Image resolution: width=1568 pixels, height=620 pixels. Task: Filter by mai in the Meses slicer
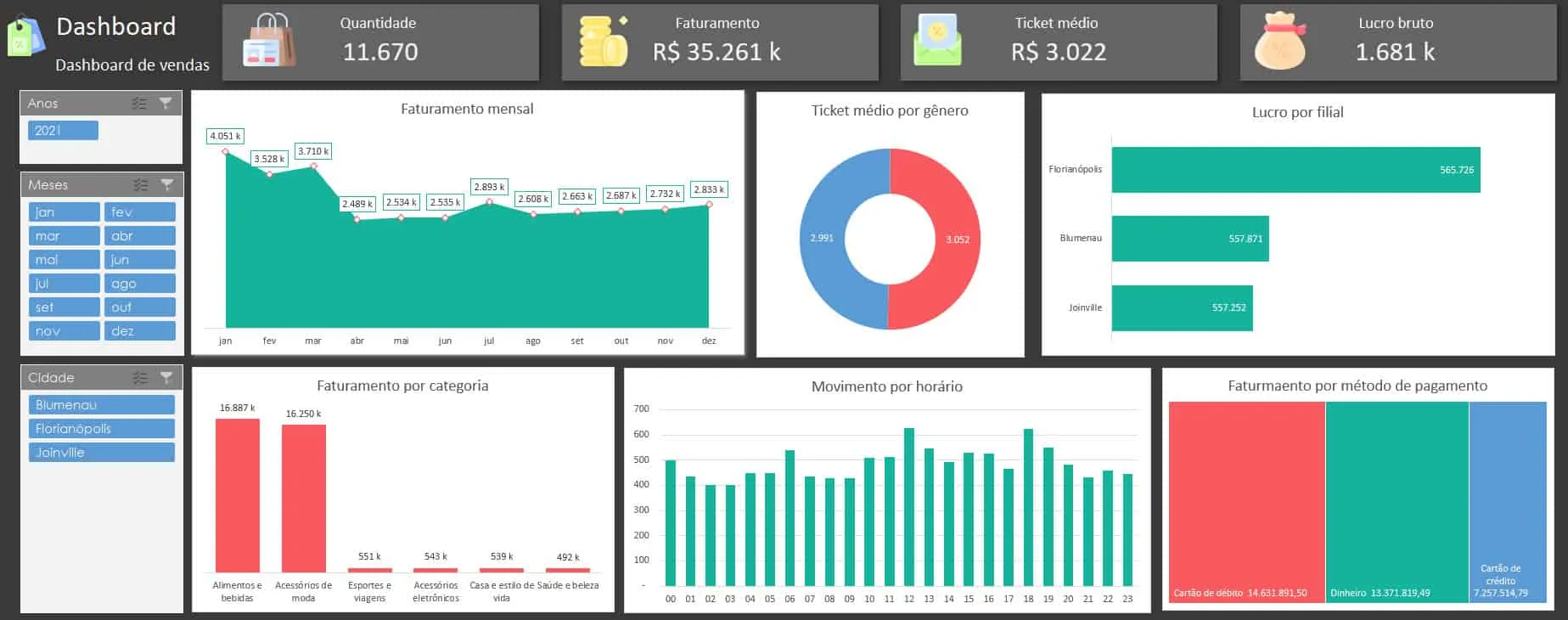(x=65, y=260)
